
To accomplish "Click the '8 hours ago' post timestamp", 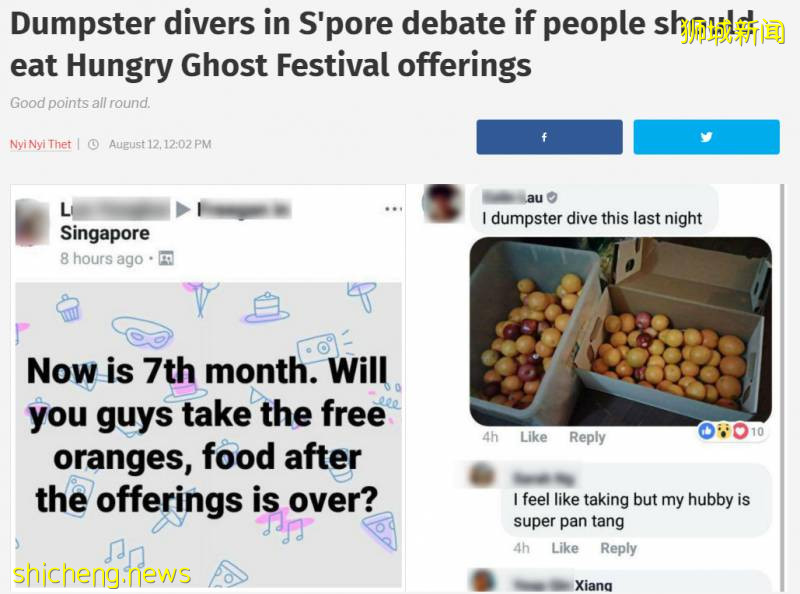I will tap(101, 259).
